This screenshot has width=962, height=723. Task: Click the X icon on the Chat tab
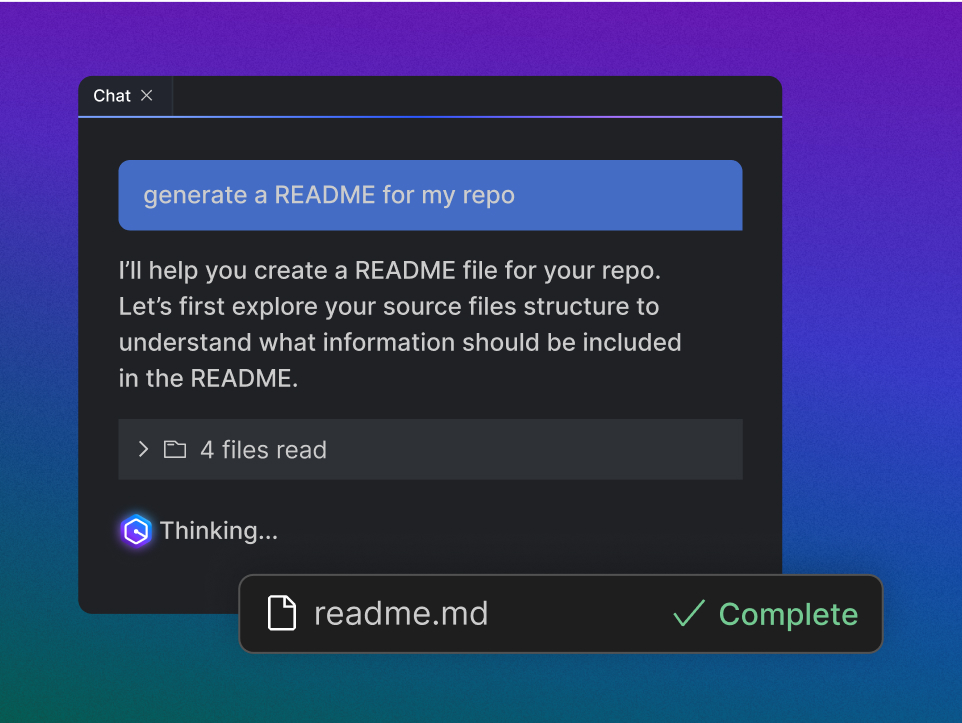pos(147,95)
